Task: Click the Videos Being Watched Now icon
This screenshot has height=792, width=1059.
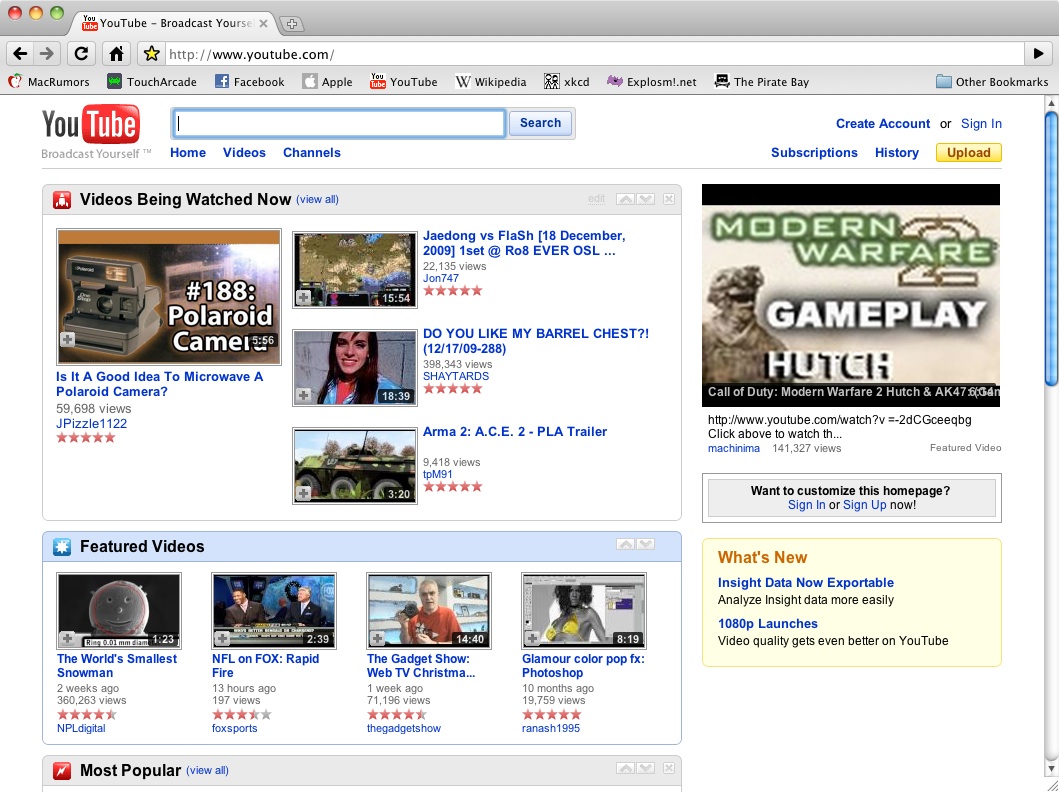Action: click(x=62, y=199)
